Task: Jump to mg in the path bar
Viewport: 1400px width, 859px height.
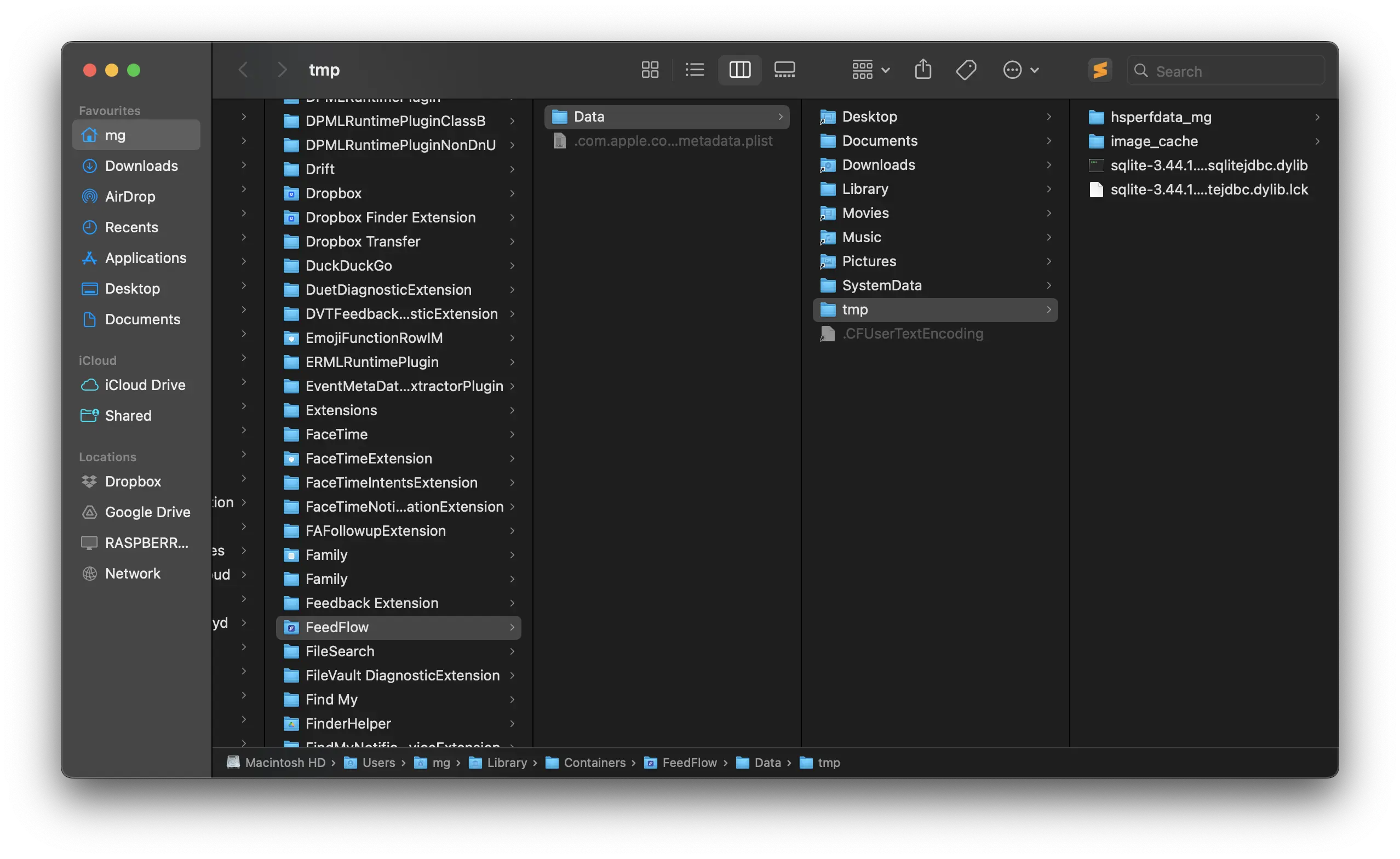Action: coord(432,763)
